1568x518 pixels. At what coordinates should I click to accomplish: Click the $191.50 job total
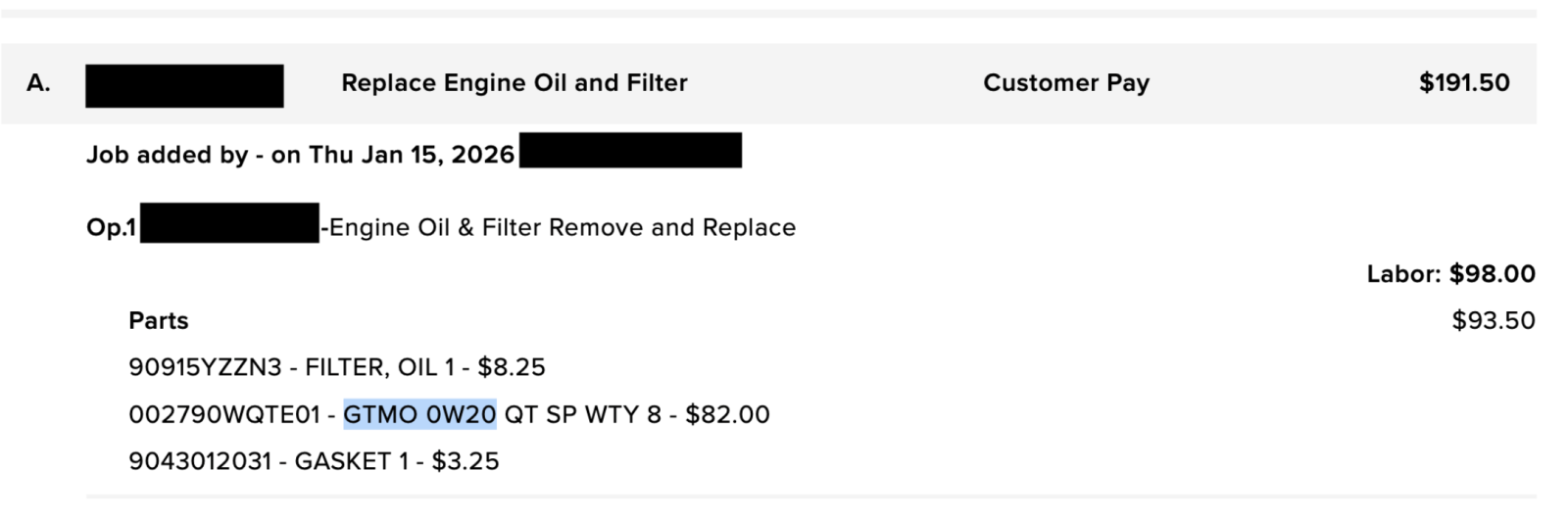(x=1463, y=83)
